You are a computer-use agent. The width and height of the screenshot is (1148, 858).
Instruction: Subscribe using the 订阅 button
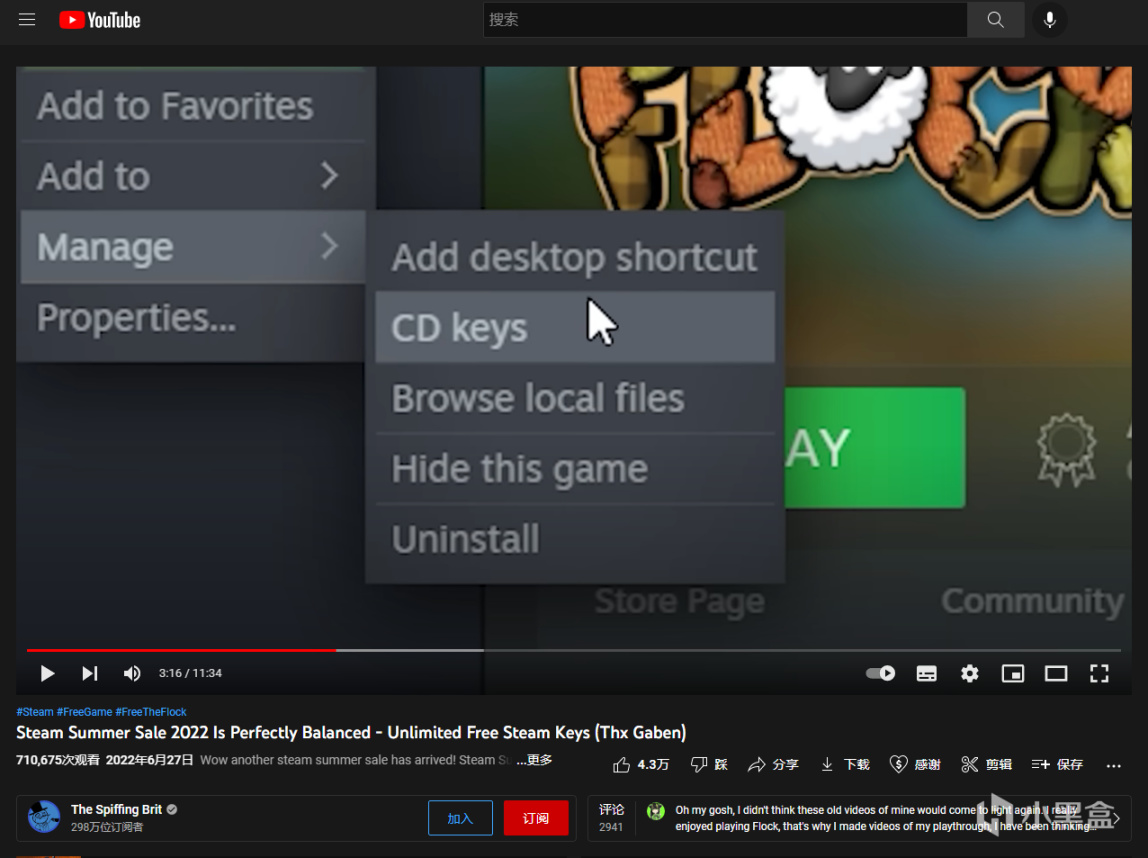pos(536,817)
